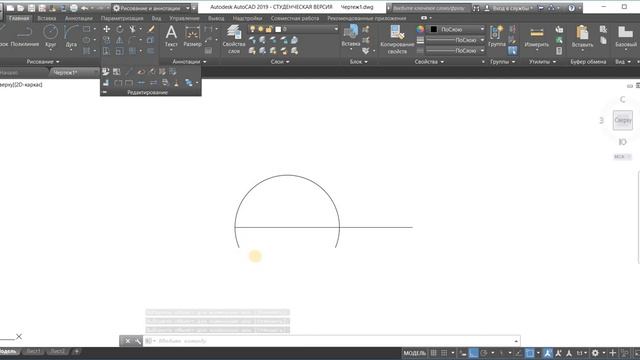Open the Аннотации ribbon tab
640x360 pixels.
pos(78,18)
